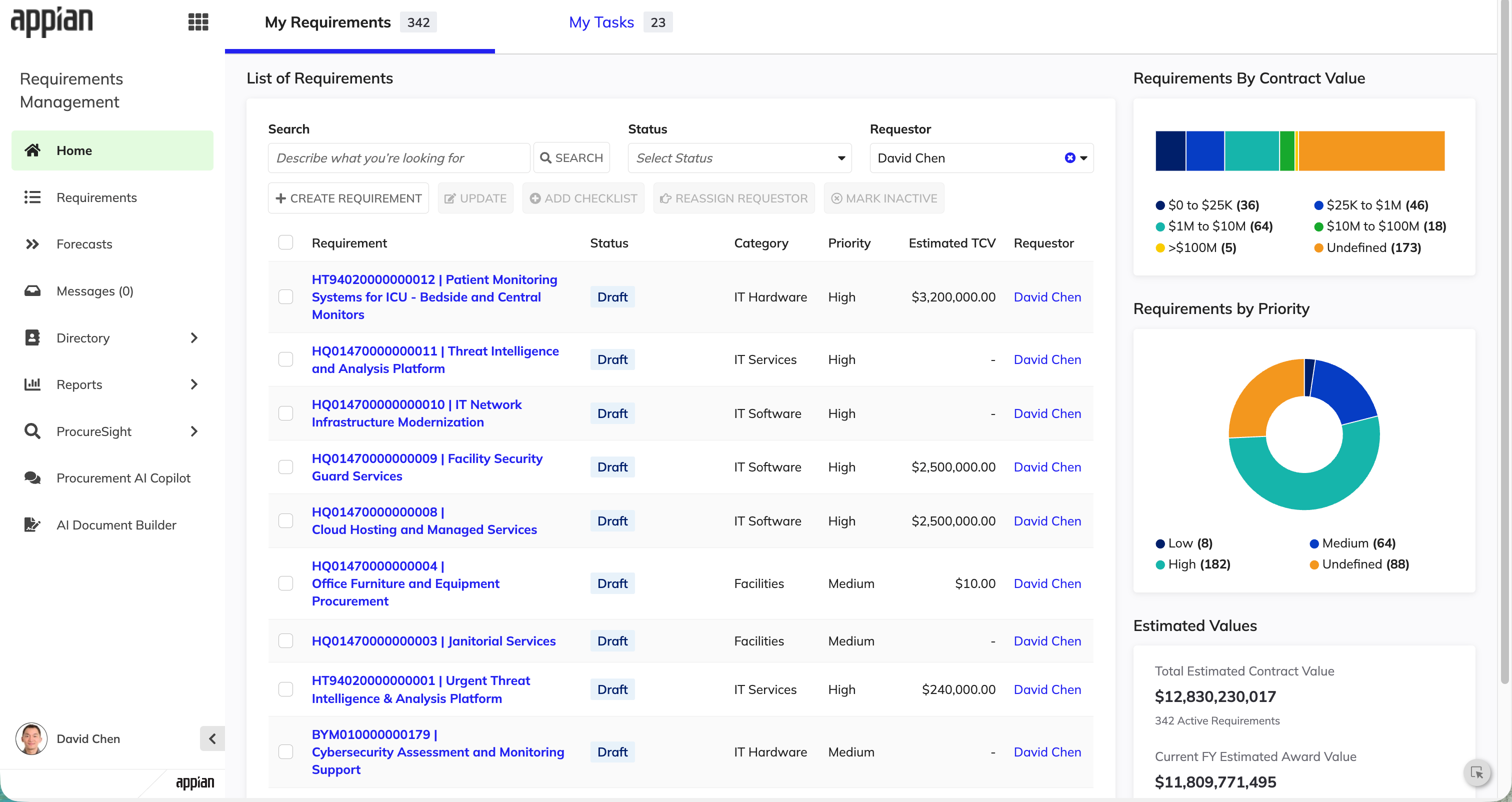Viewport: 1512px width, 802px height.
Task: Switch to the My Tasks tab
Action: click(x=620, y=22)
